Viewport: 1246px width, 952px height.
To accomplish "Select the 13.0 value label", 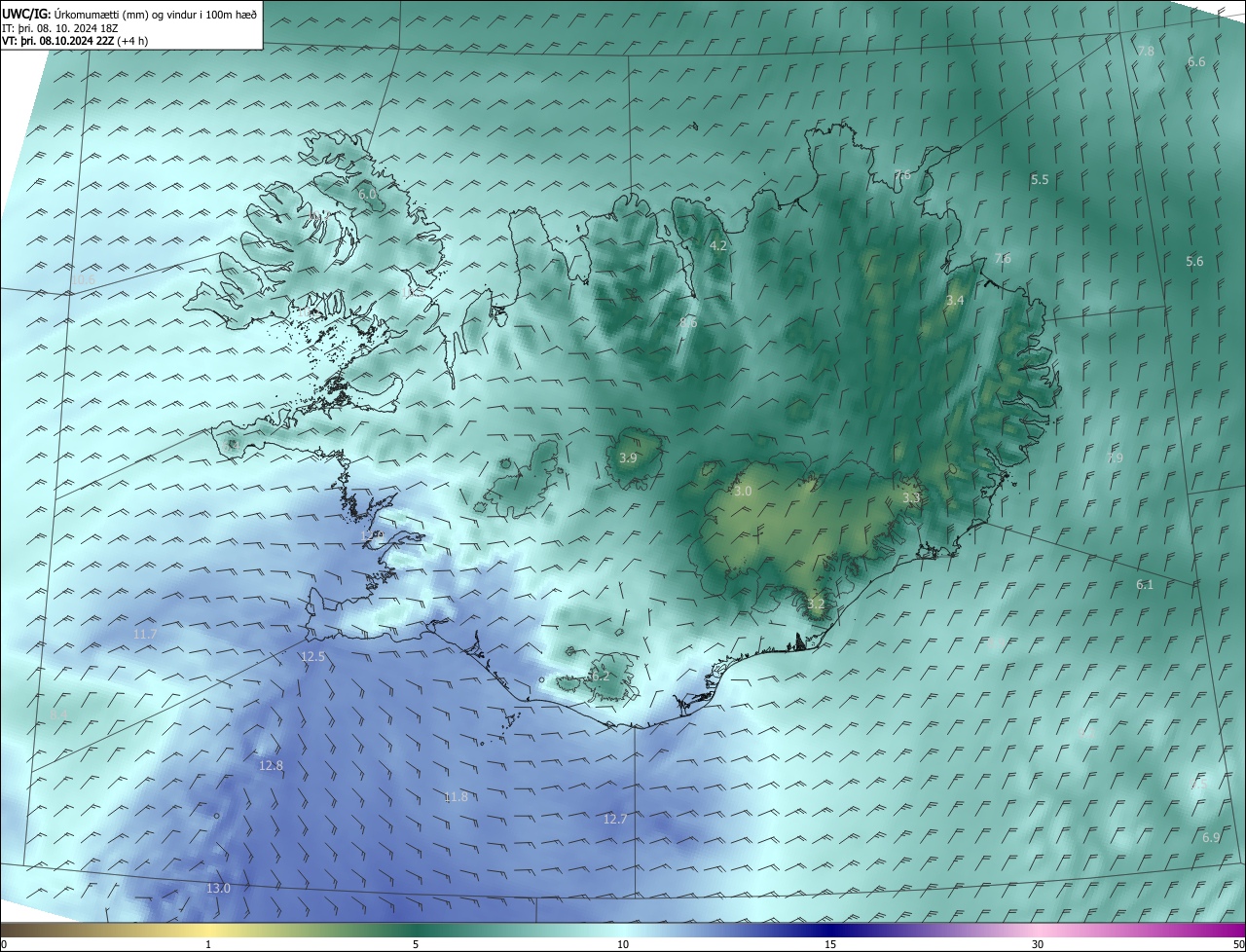I will [x=218, y=888].
